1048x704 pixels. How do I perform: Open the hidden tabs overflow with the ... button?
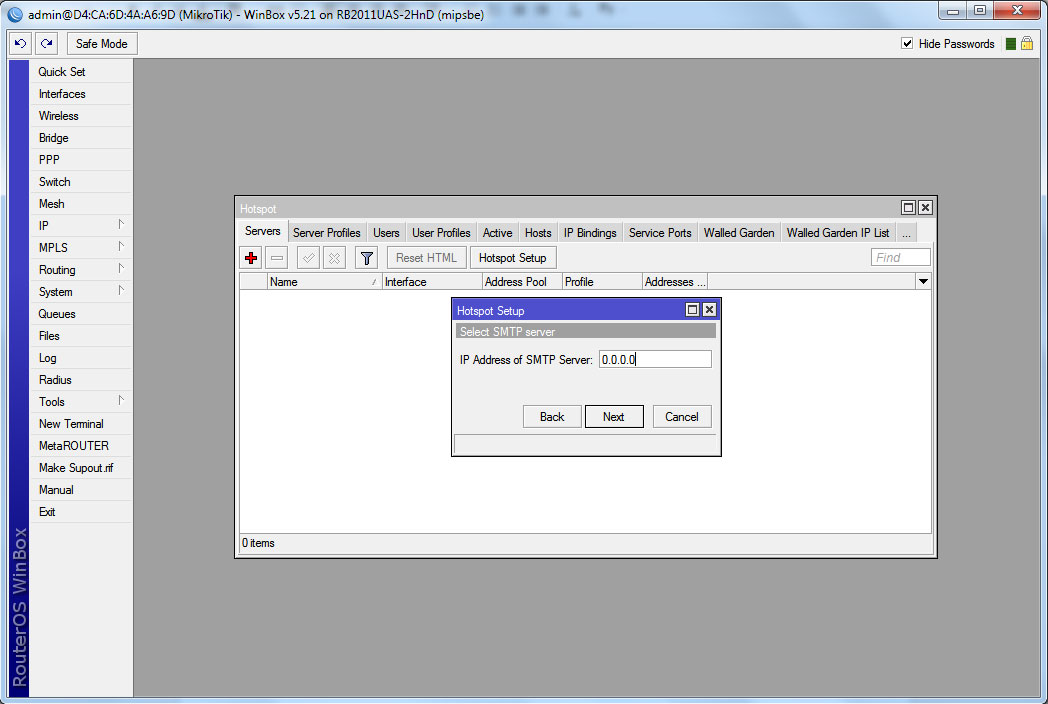(x=906, y=232)
